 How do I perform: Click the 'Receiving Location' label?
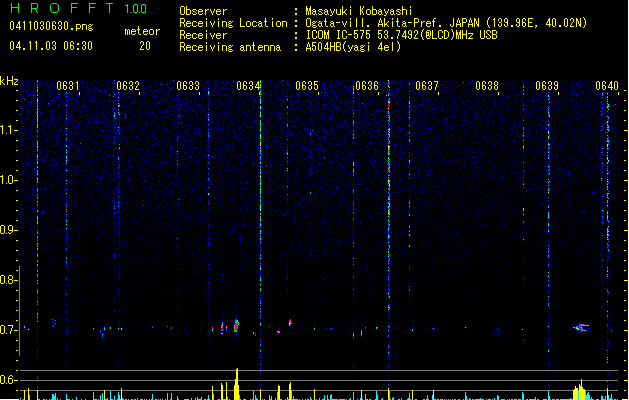click(233, 23)
